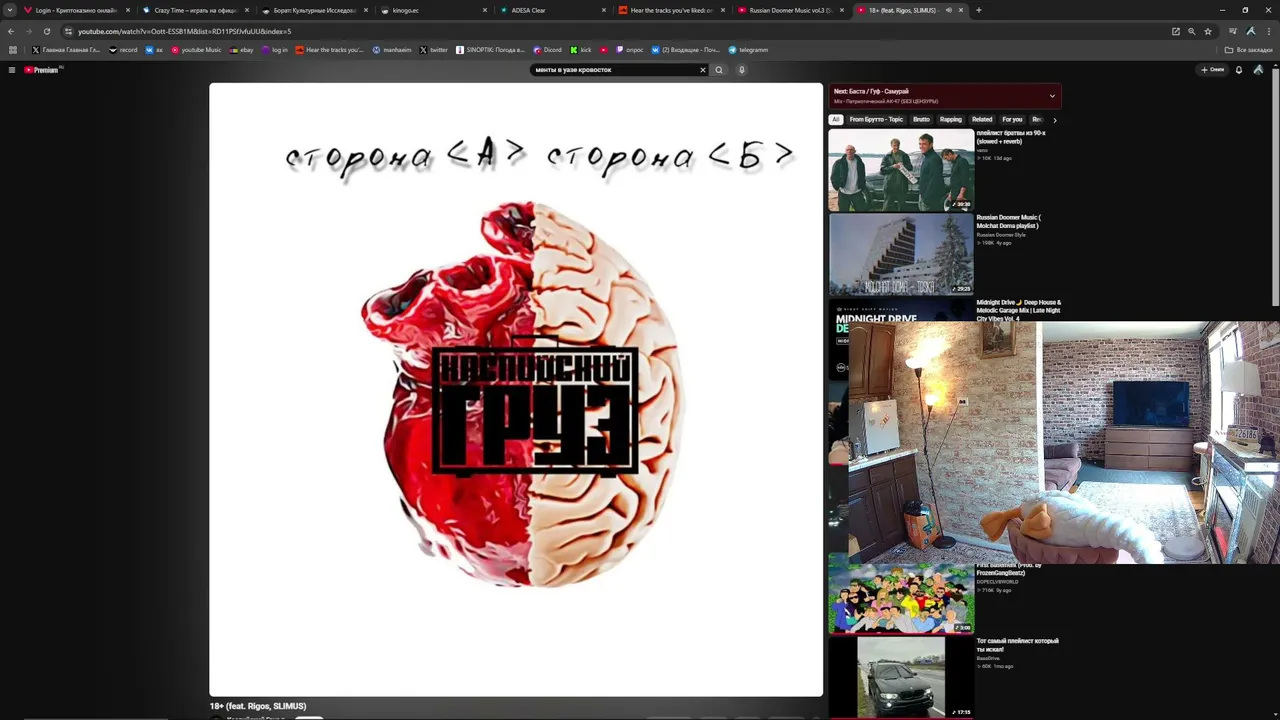Expand the Next: Баста / Гуф playlist panel
Image resolution: width=1280 pixels, height=720 pixels.
tap(1052, 96)
